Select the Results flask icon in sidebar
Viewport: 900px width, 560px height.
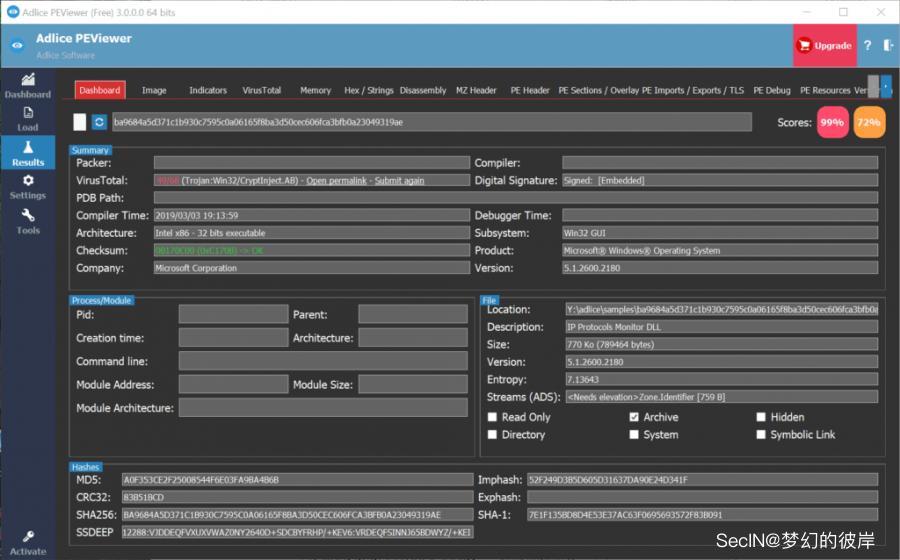tap(28, 153)
